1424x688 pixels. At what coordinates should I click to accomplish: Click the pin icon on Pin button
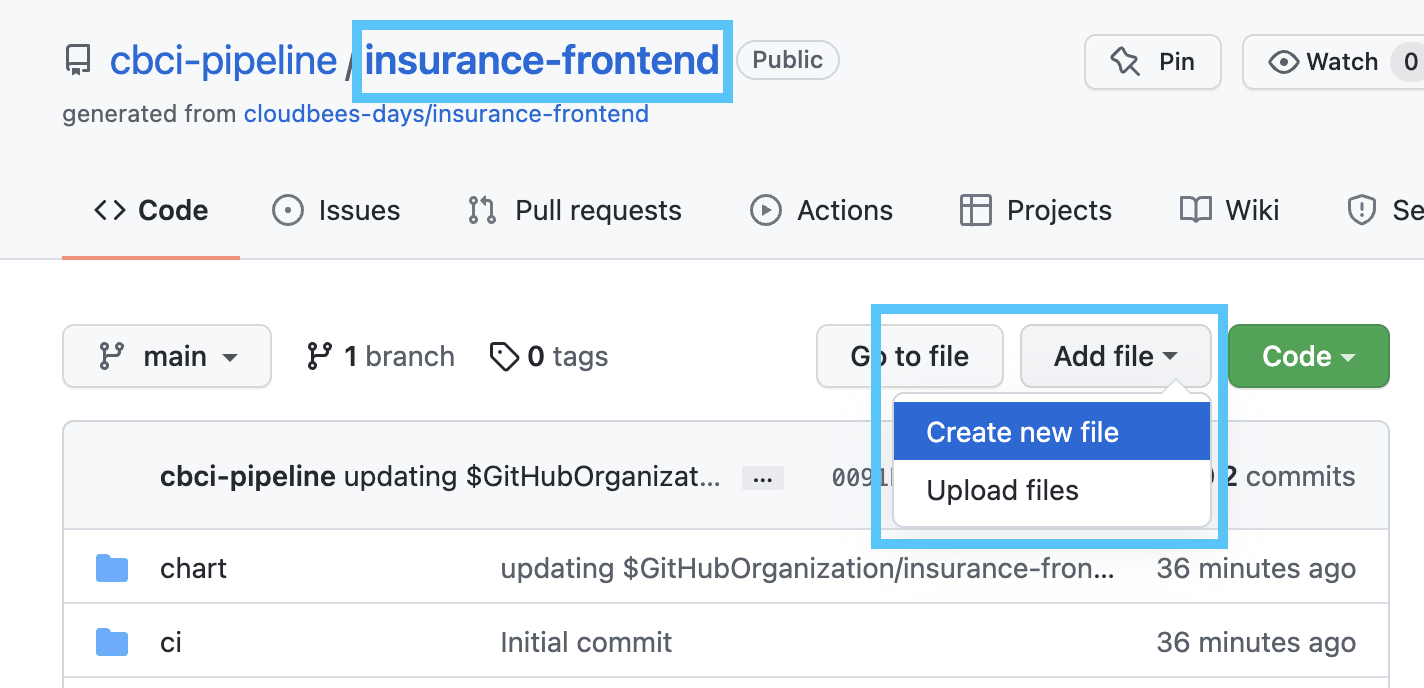tap(1125, 62)
